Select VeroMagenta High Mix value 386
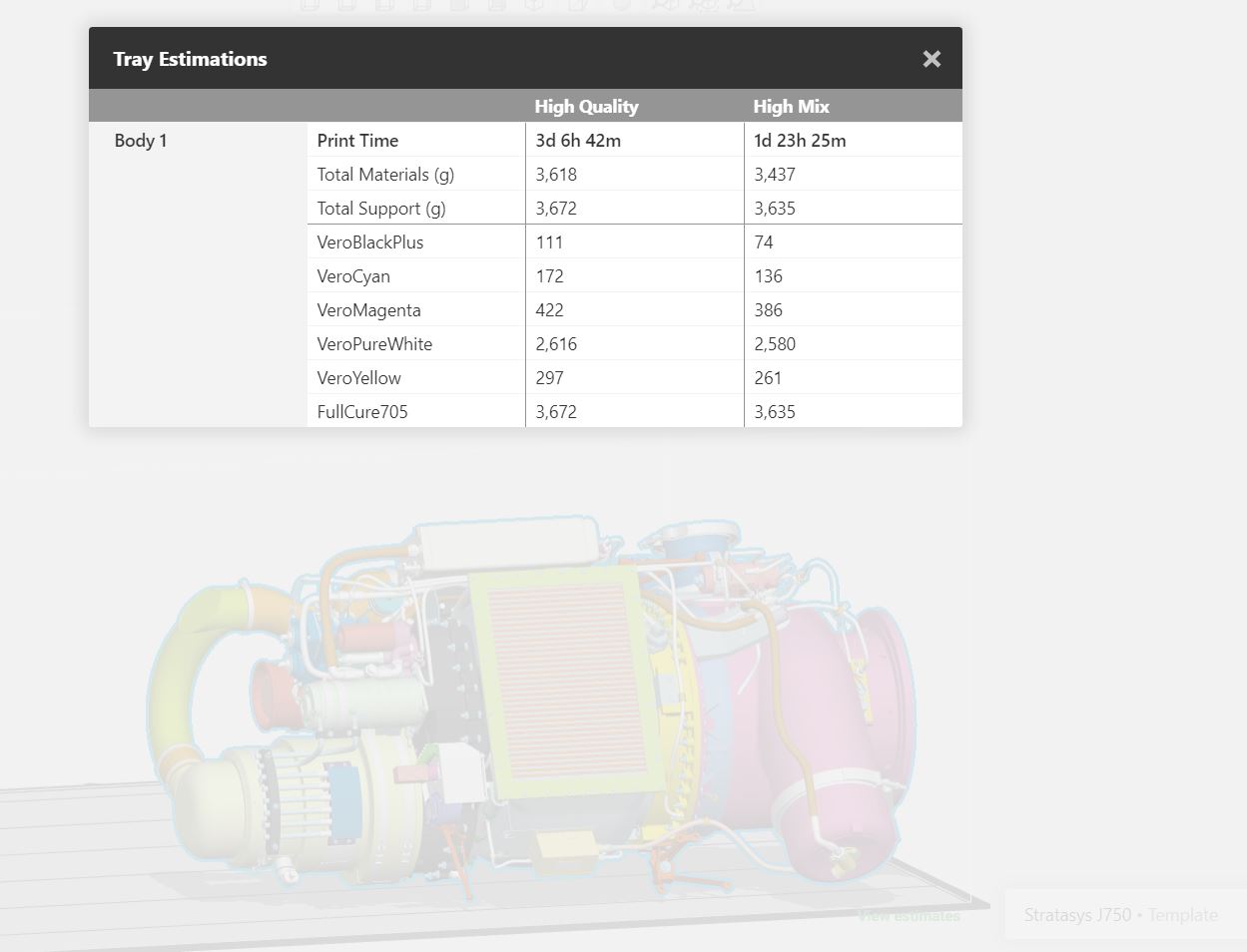The width and height of the screenshot is (1247, 952). (768, 310)
